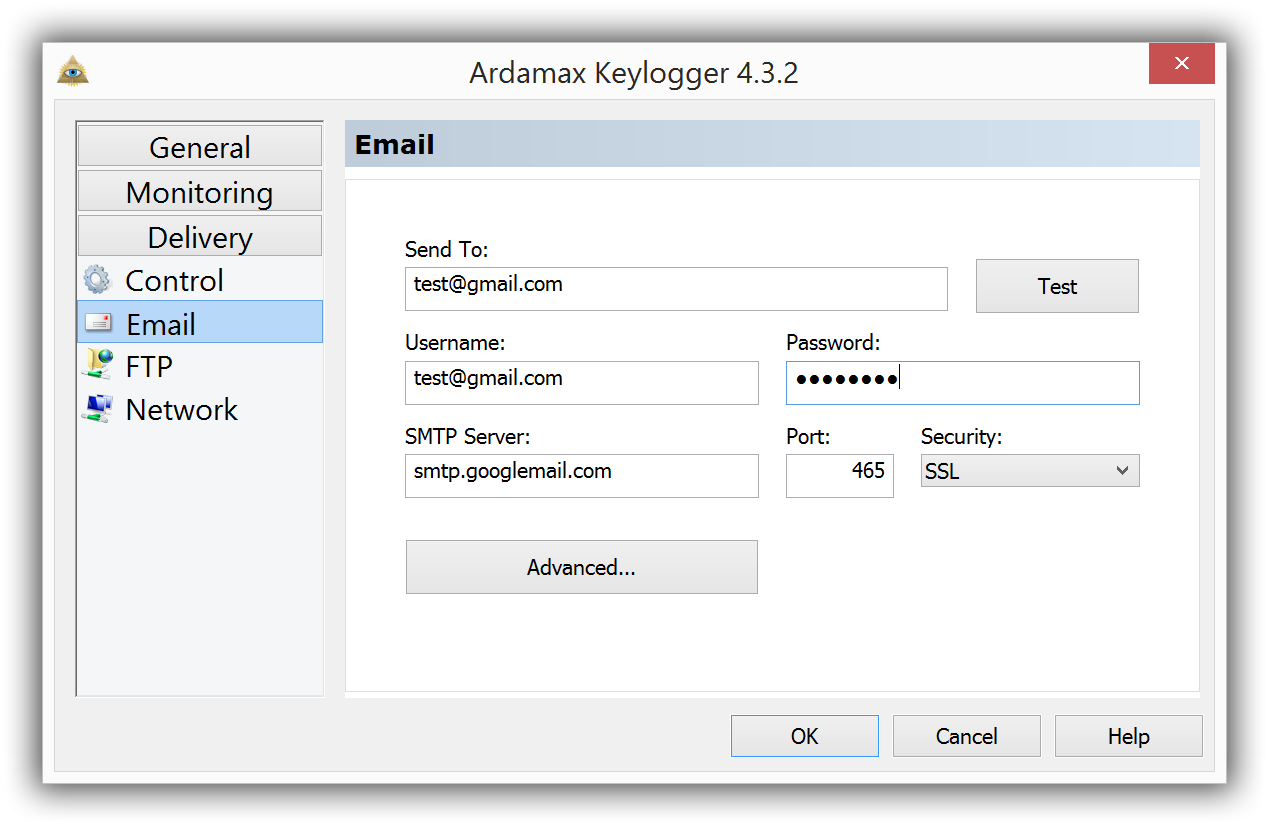Image resolution: width=1269 pixels, height=826 pixels.
Task: Select the Control item in the sidebar
Action: click(200, 279)
